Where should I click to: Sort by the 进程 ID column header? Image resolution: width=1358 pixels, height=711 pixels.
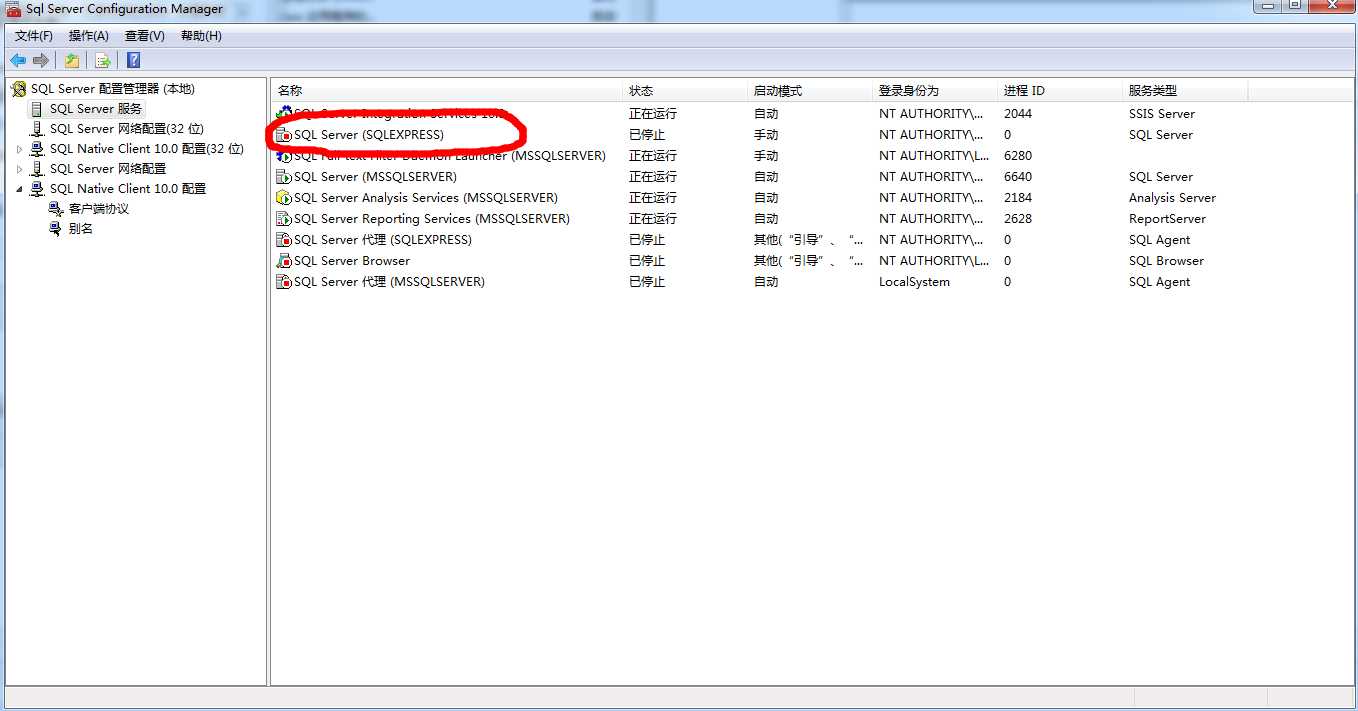pos(1060,91)
